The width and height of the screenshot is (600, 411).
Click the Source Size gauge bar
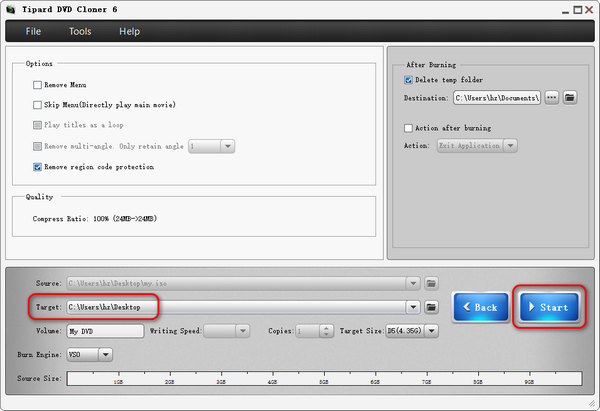point(324,378)
